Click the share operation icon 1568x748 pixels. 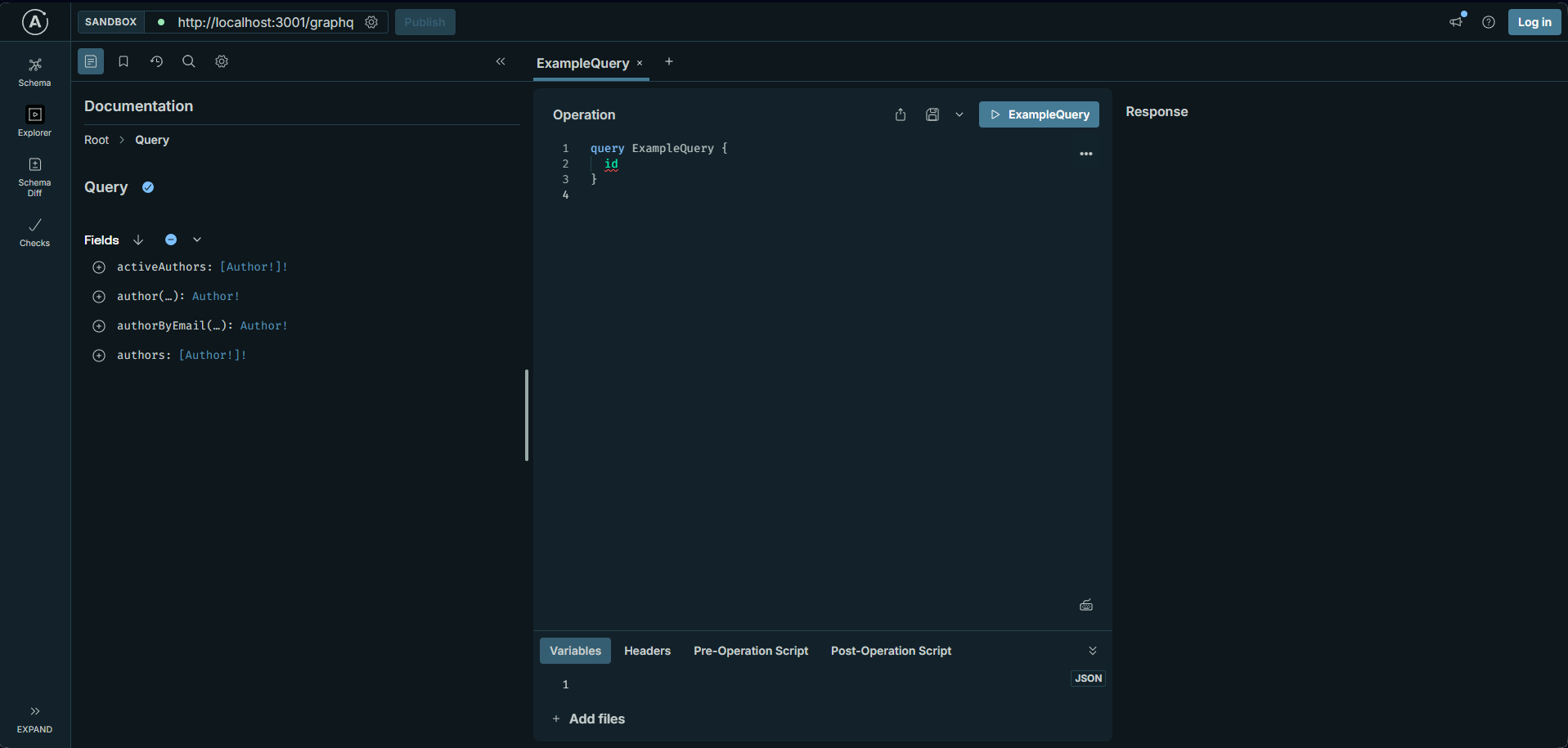900,114
